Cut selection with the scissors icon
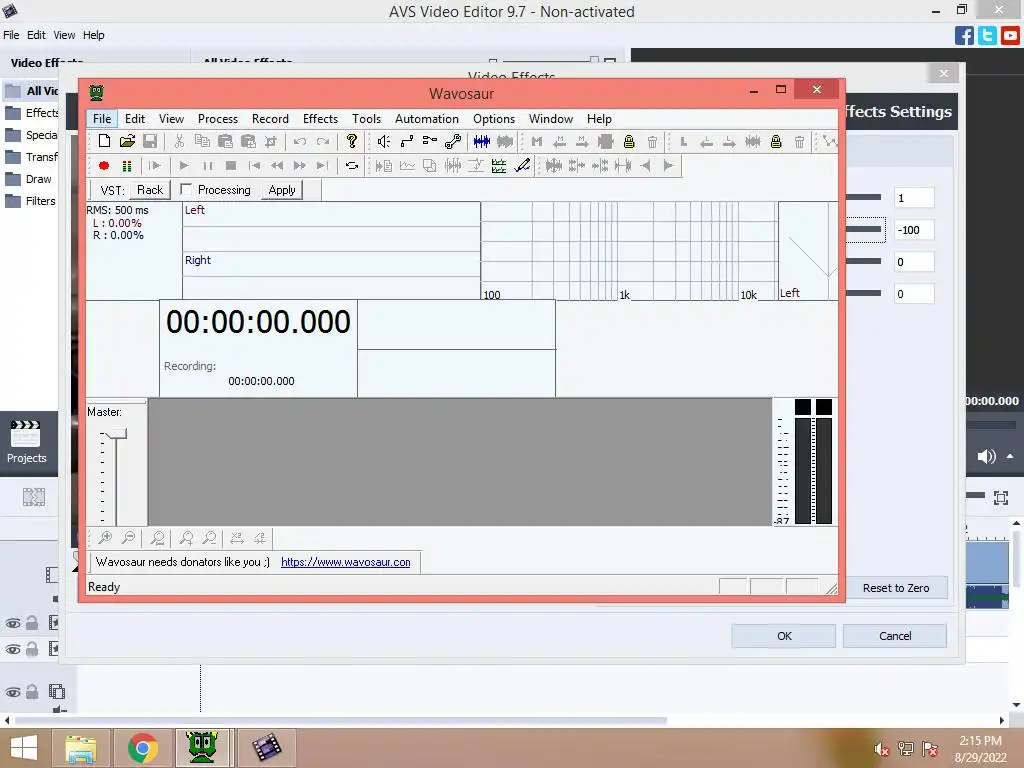Image resolution: width=1024 pixels, height=768 pixels. (x=179, y=141)
